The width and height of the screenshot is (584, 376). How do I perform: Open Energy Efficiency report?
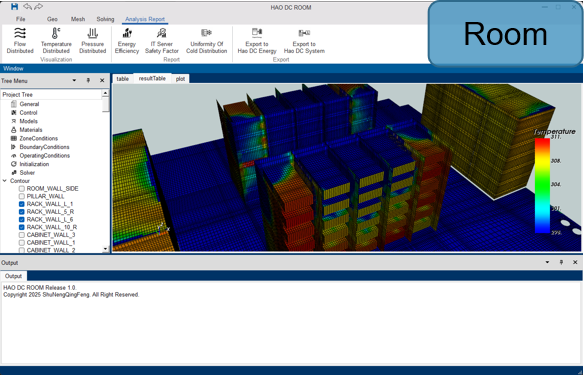pyautogui.click(x=127, y=40)
